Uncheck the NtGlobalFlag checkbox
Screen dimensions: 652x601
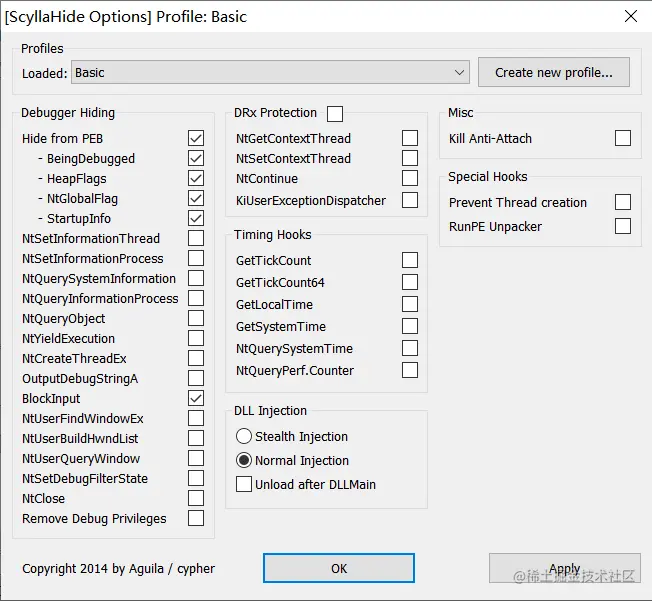pyautogui.click(x=196, y=198)
